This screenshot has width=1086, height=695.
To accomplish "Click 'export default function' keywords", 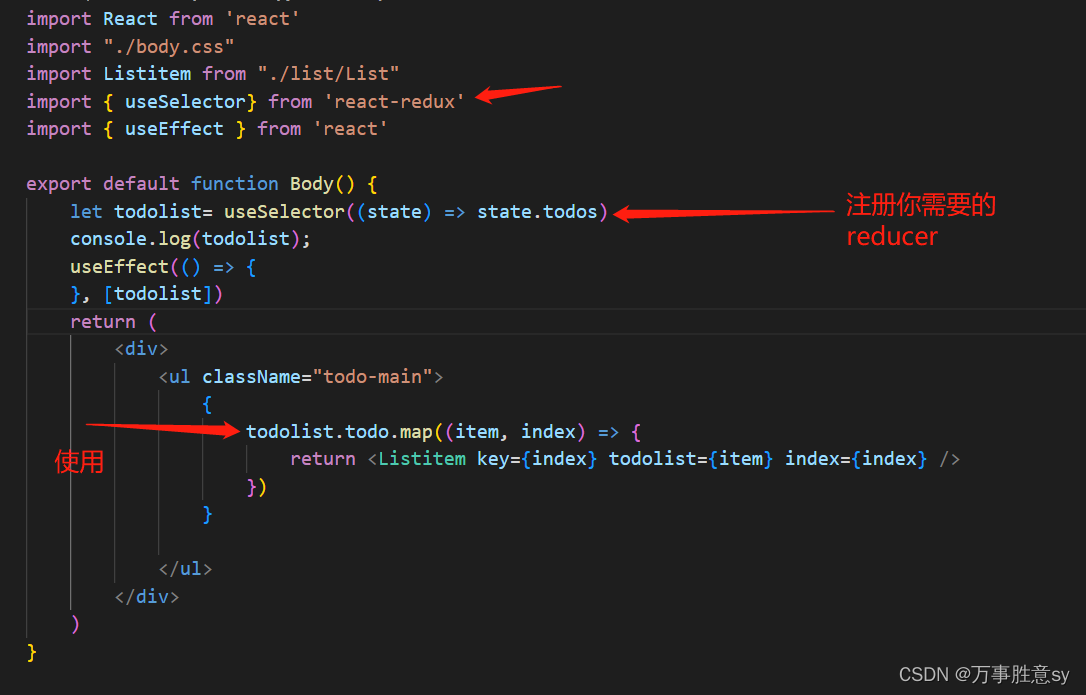I will pyautogui.click(x=152, y=184).
